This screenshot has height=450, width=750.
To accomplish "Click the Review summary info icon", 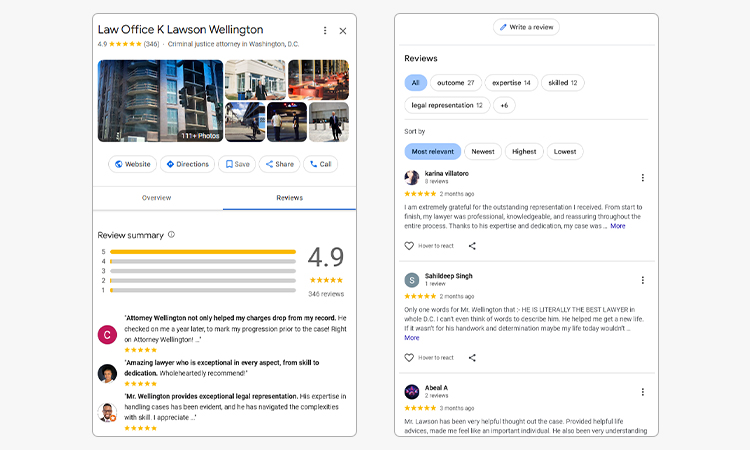I will [x=171, y=234].
